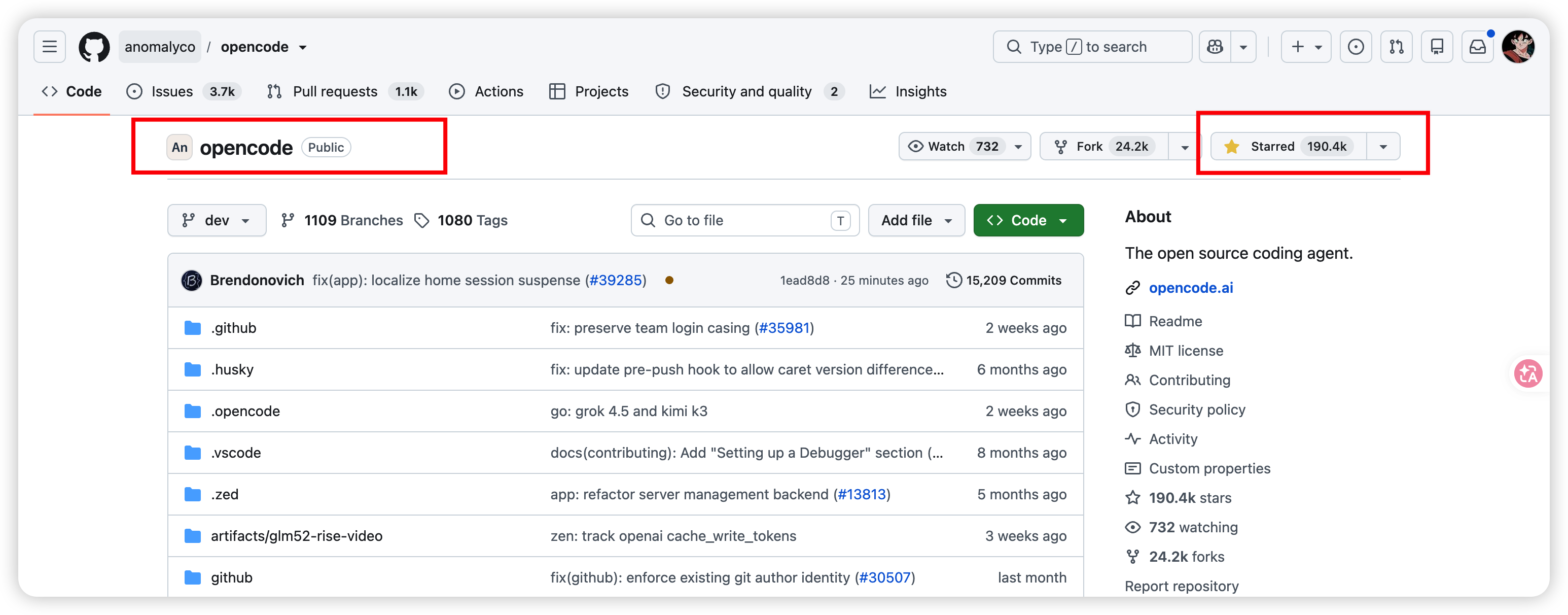Screen dimensions: 1568x615
Task: Click the .github folder icon
Action: pyautogui.click(x=192, y=328)
